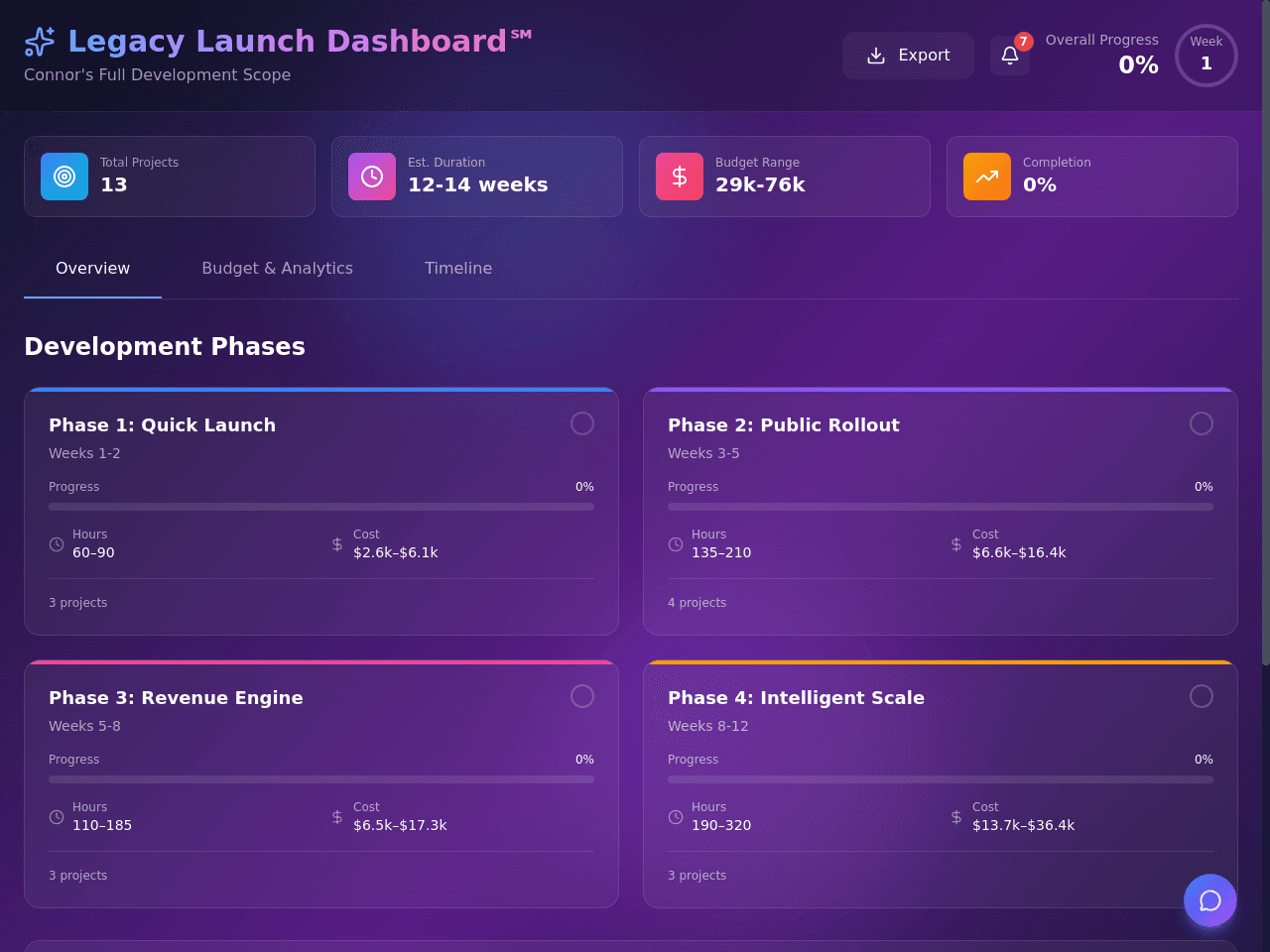Click the Phase 3 progress bar
Image resolution: width=1270 pixels, height=952 pixels.
click(x=321, y=779)
